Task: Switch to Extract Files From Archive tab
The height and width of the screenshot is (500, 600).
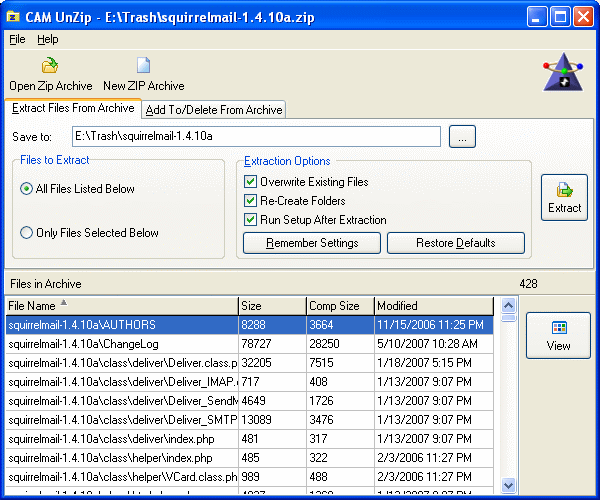Action: (73, 108)
